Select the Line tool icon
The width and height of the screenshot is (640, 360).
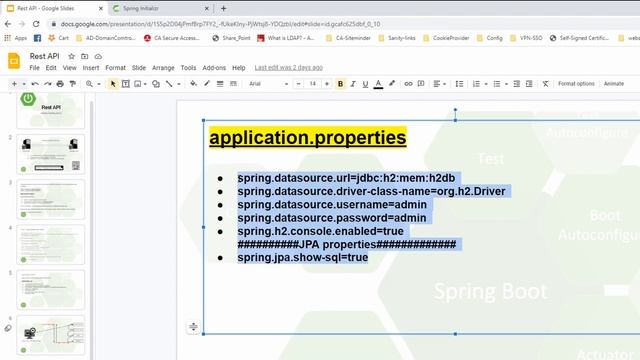(169, 84)
